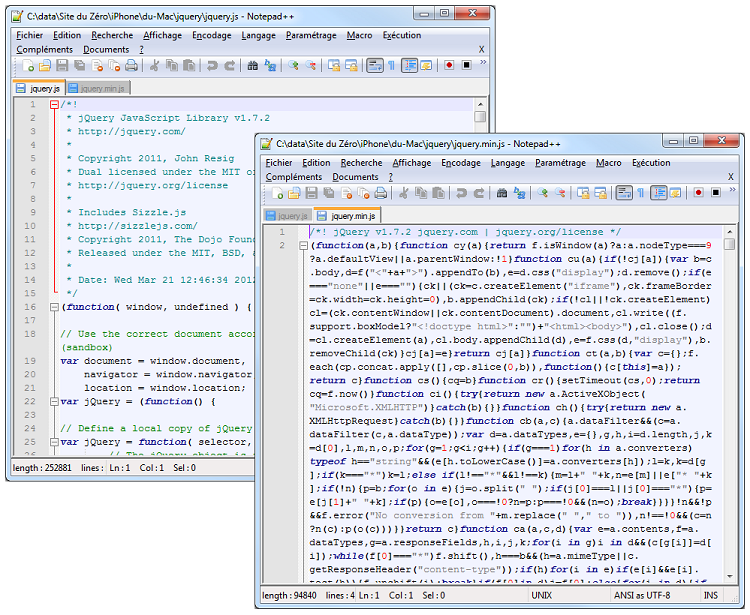750x615 pixels.
Task: Select jquery.min.js tab in jquery.js window
Action: (97, 88)
